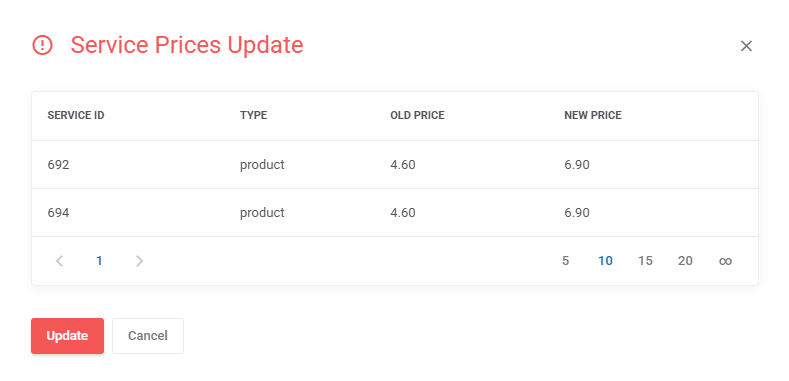Select the row with service ID 692
The height and width of the screenshot is (381, 789).
coord(395,165)
